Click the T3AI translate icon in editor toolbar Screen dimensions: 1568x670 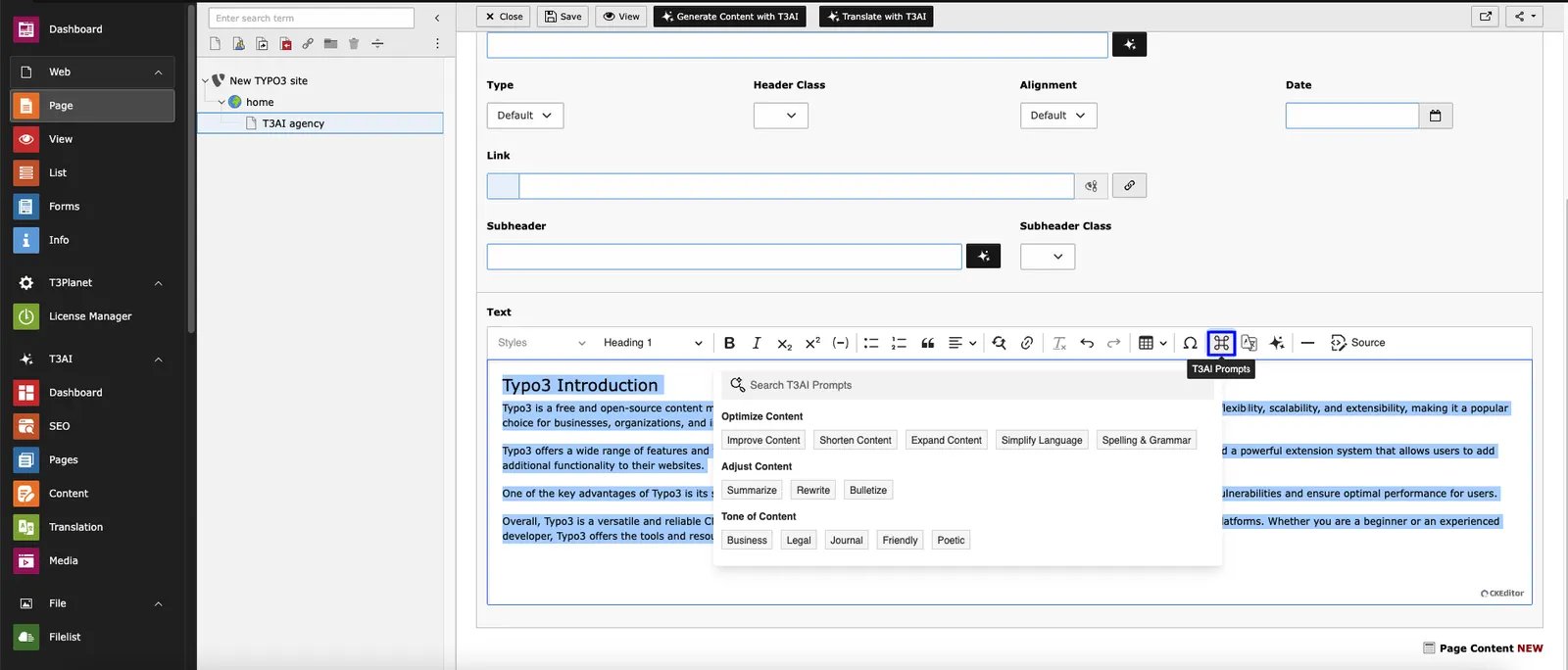coord(1249,343)
